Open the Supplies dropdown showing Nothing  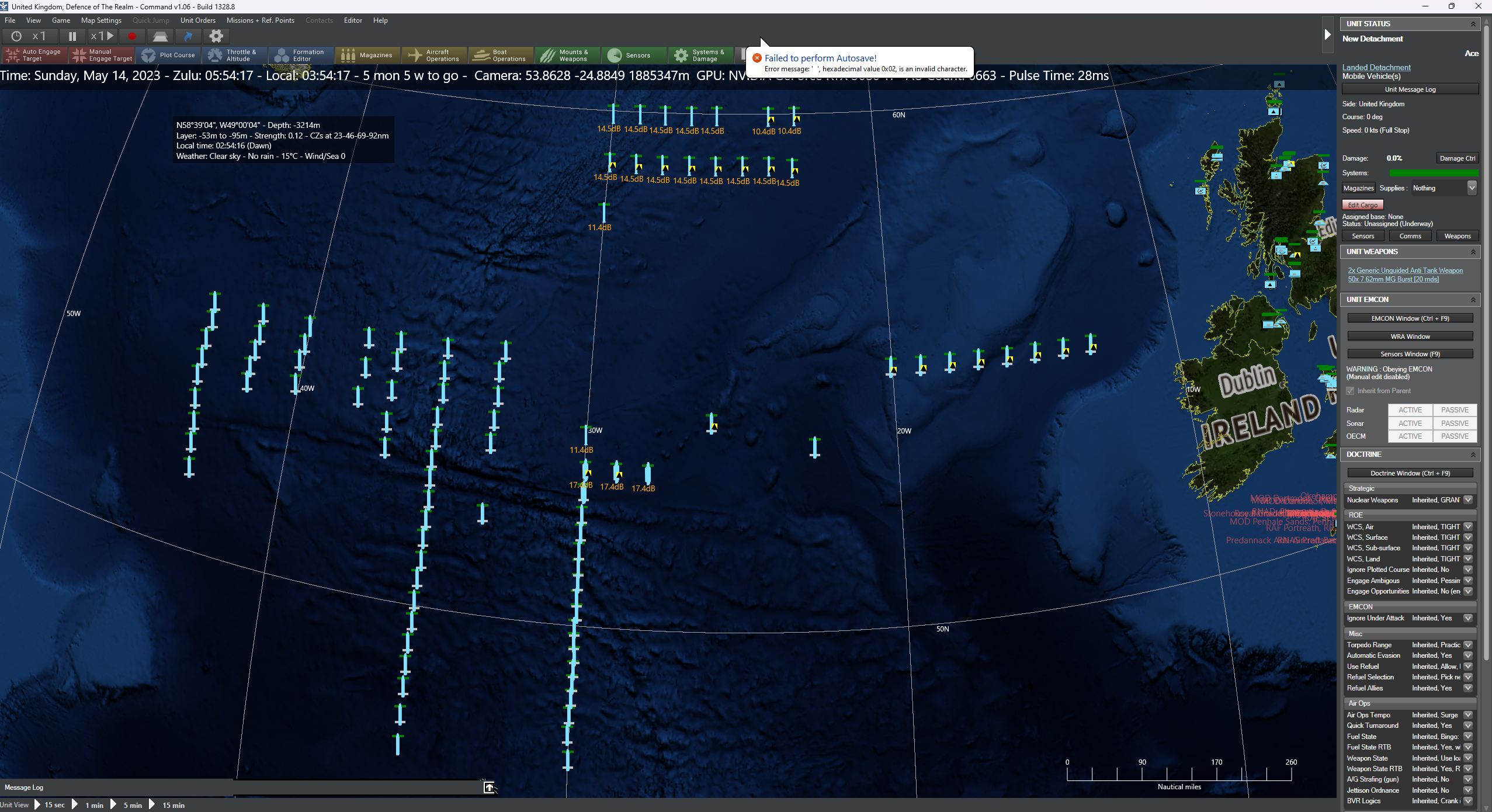(1472, 188)
